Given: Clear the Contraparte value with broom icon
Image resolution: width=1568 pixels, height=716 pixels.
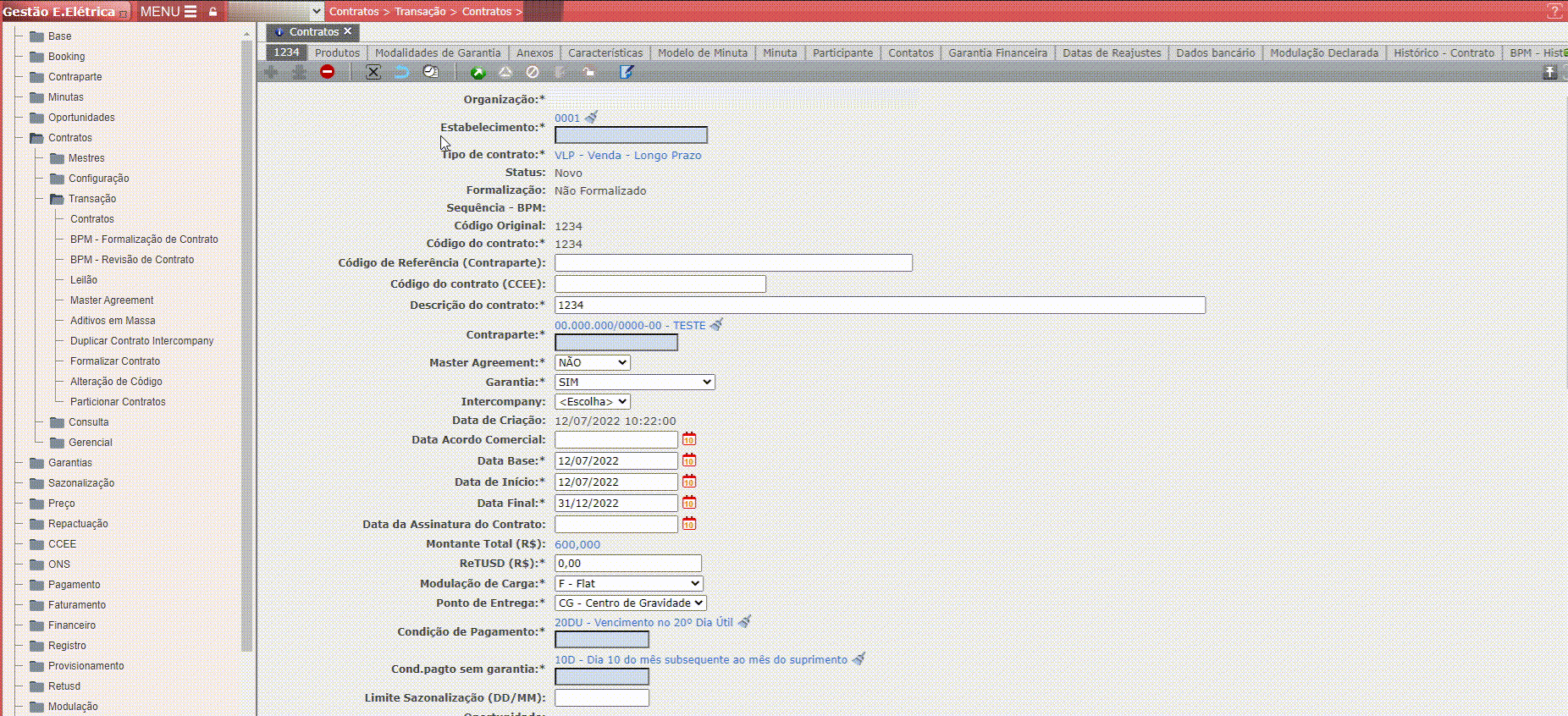Looking at the screenshot, I should [716, 324].
